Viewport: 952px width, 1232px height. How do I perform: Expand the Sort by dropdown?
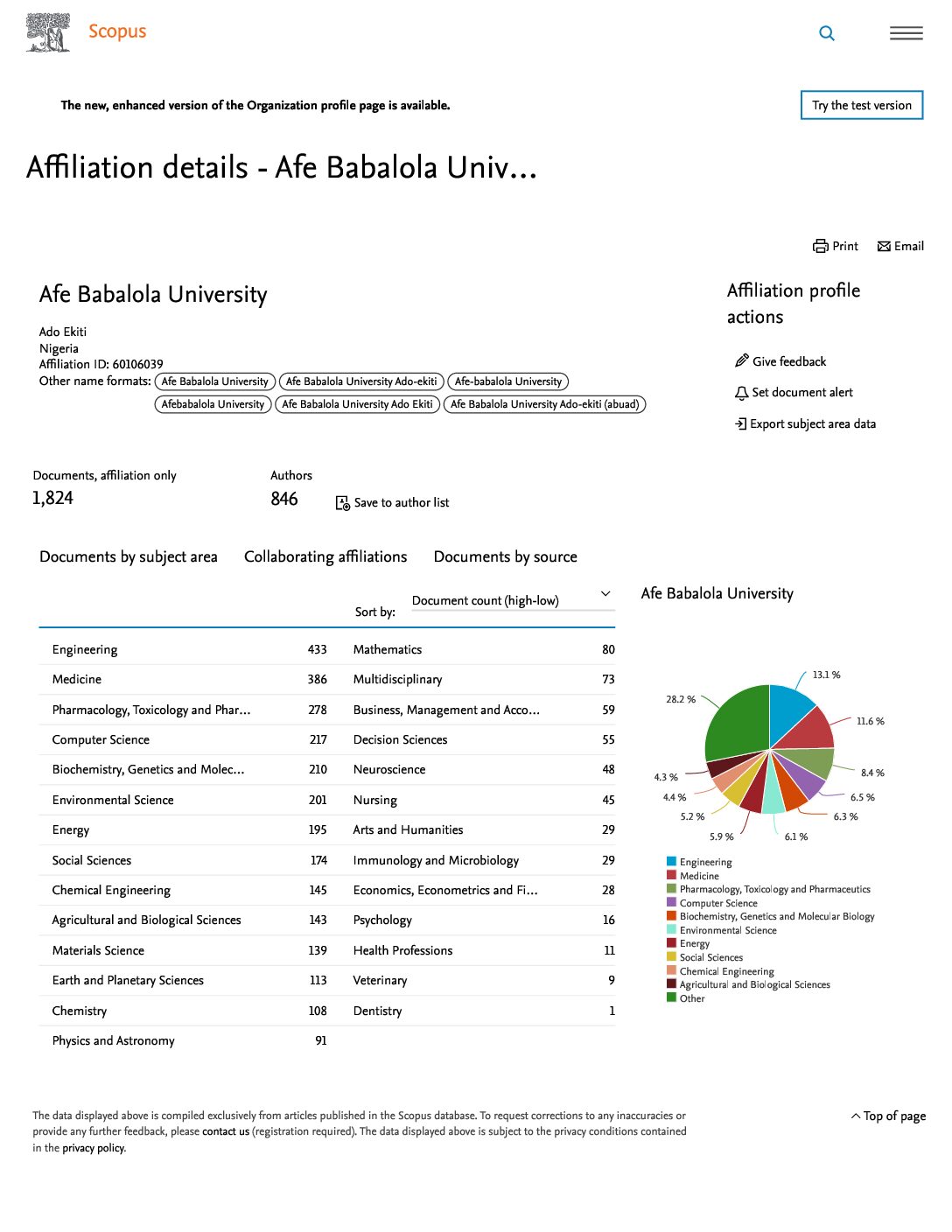[x=511, y=600]
